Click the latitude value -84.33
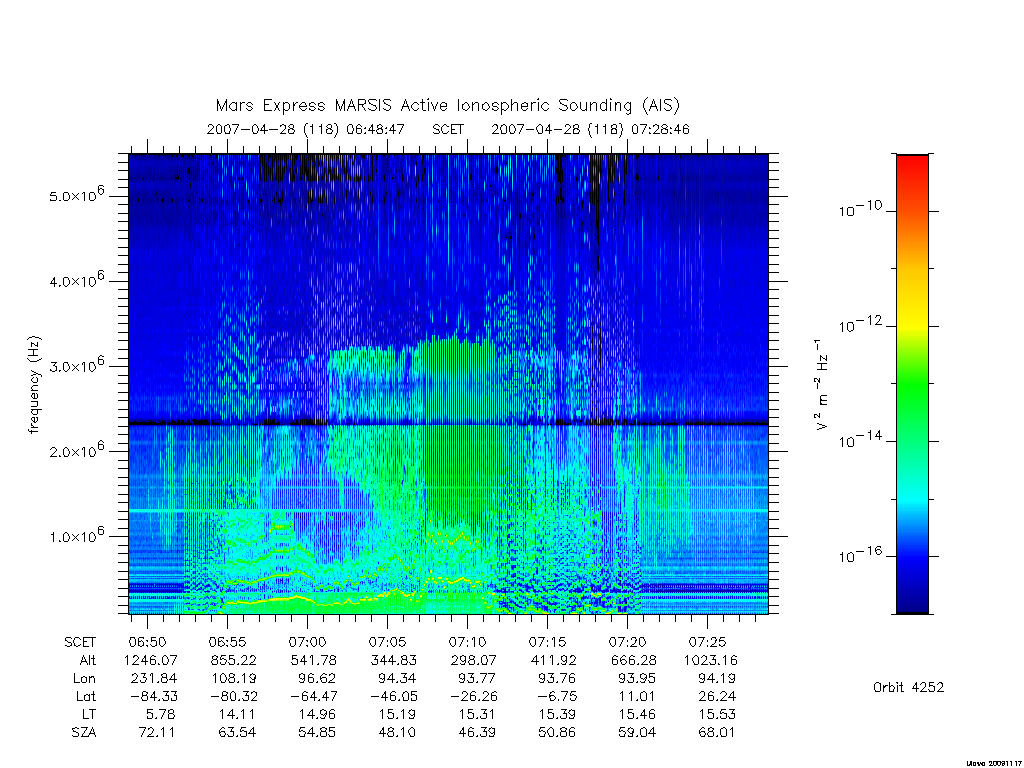This screenshot has width=1024, height=768. [152, 696]
